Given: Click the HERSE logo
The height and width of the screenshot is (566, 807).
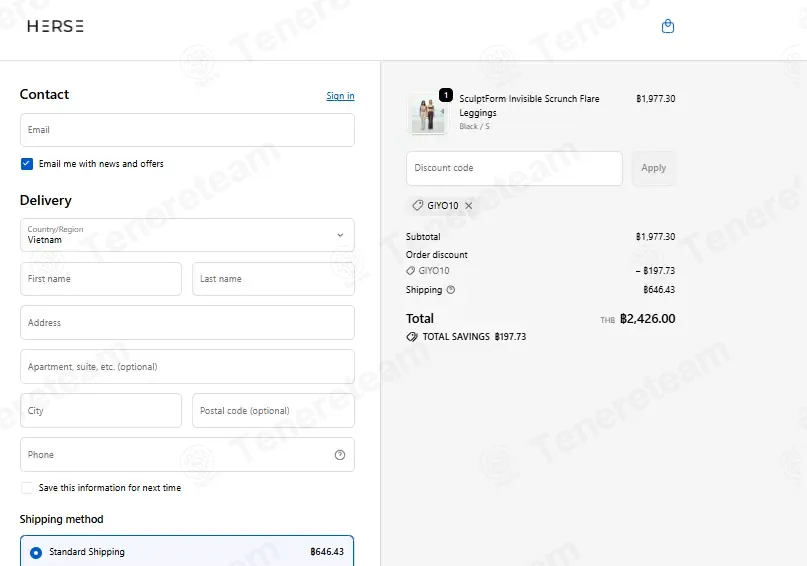Looking at the screenshot, I should click(56, 26).
